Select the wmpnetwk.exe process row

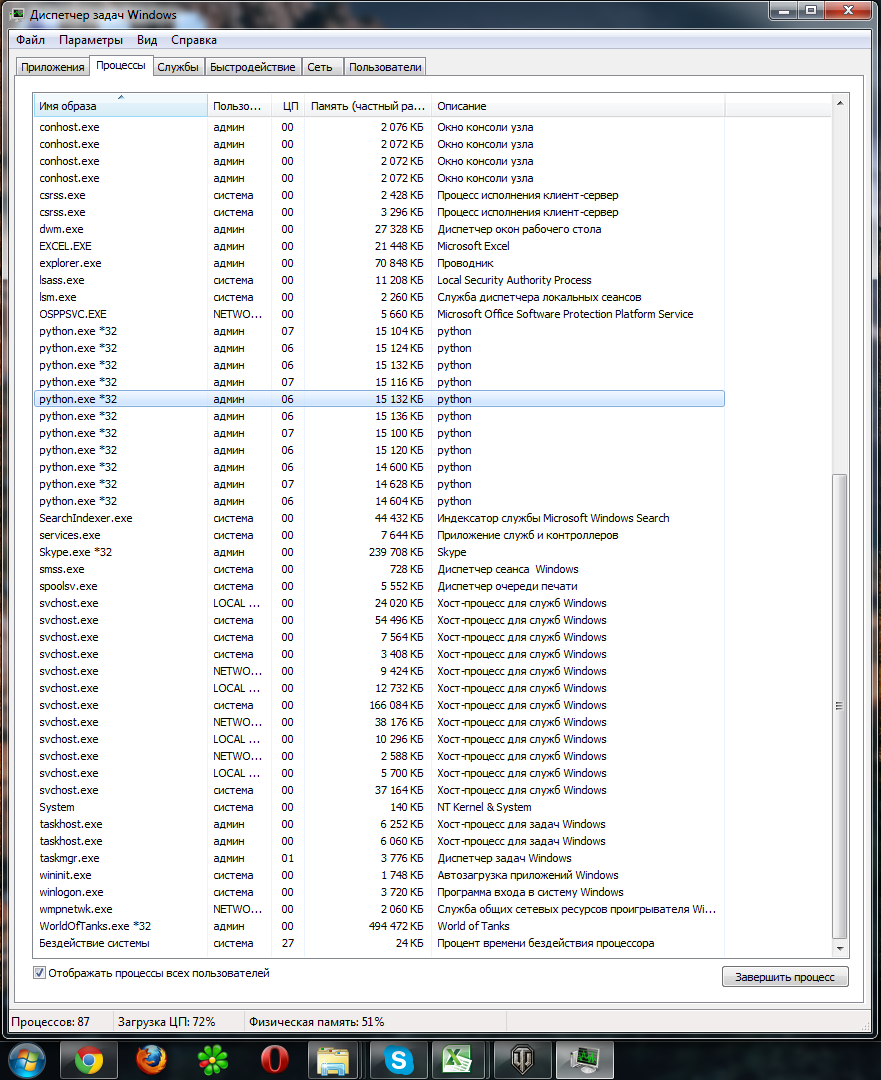(x=379, y=909)
